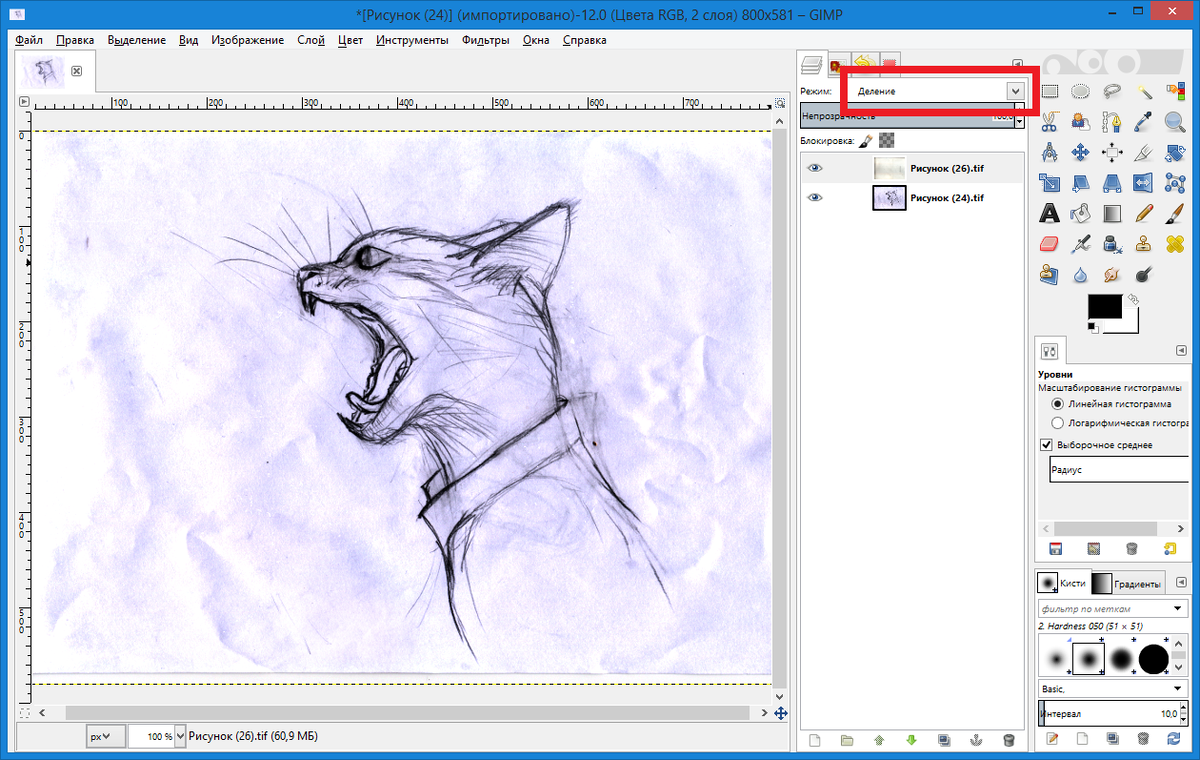Select the Free Select lasso tool
Viewport: 1200px width, 760px height.
[1112, 91]
